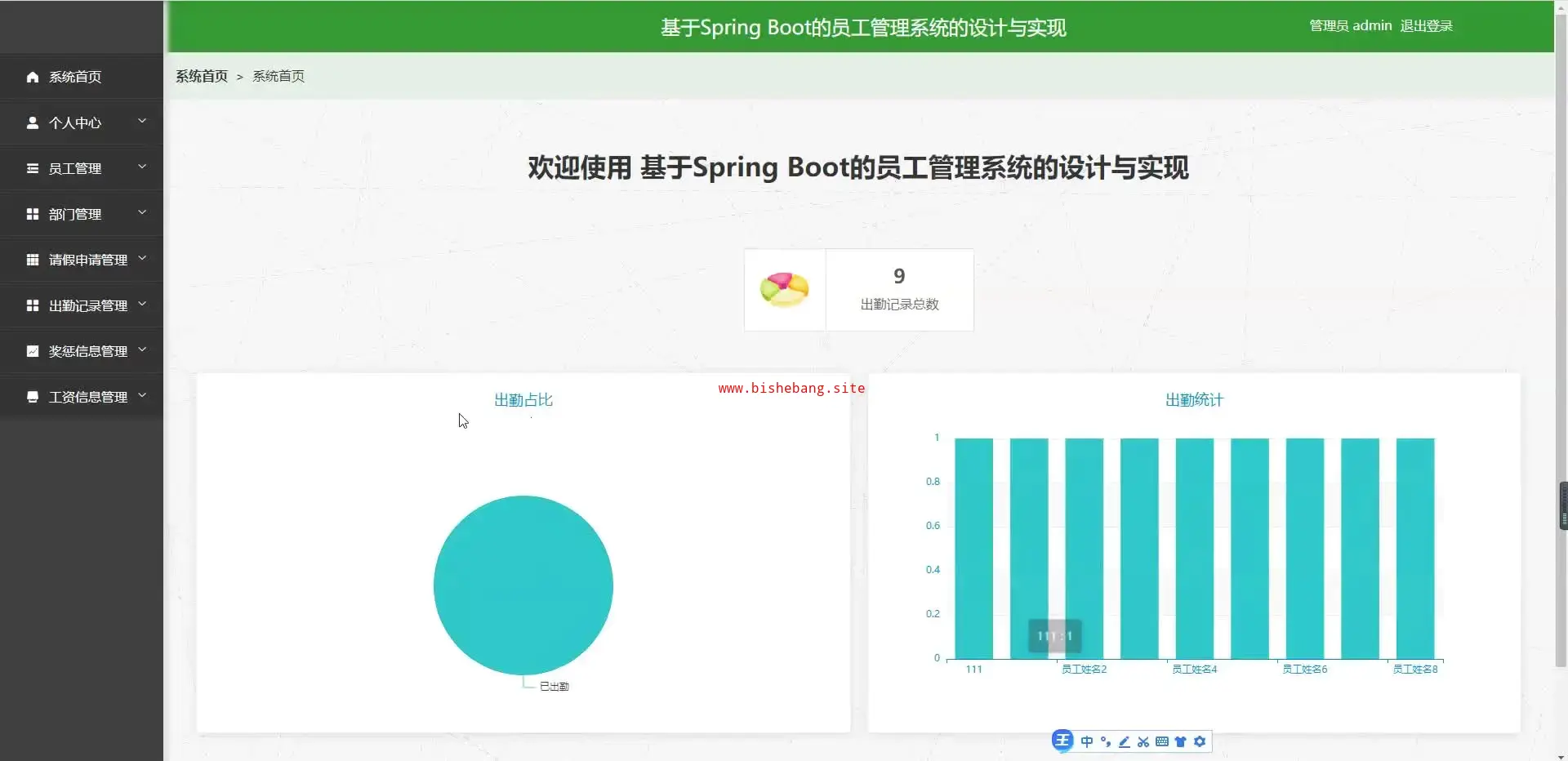Click the 0.2 y-axis value

(933, 614)
